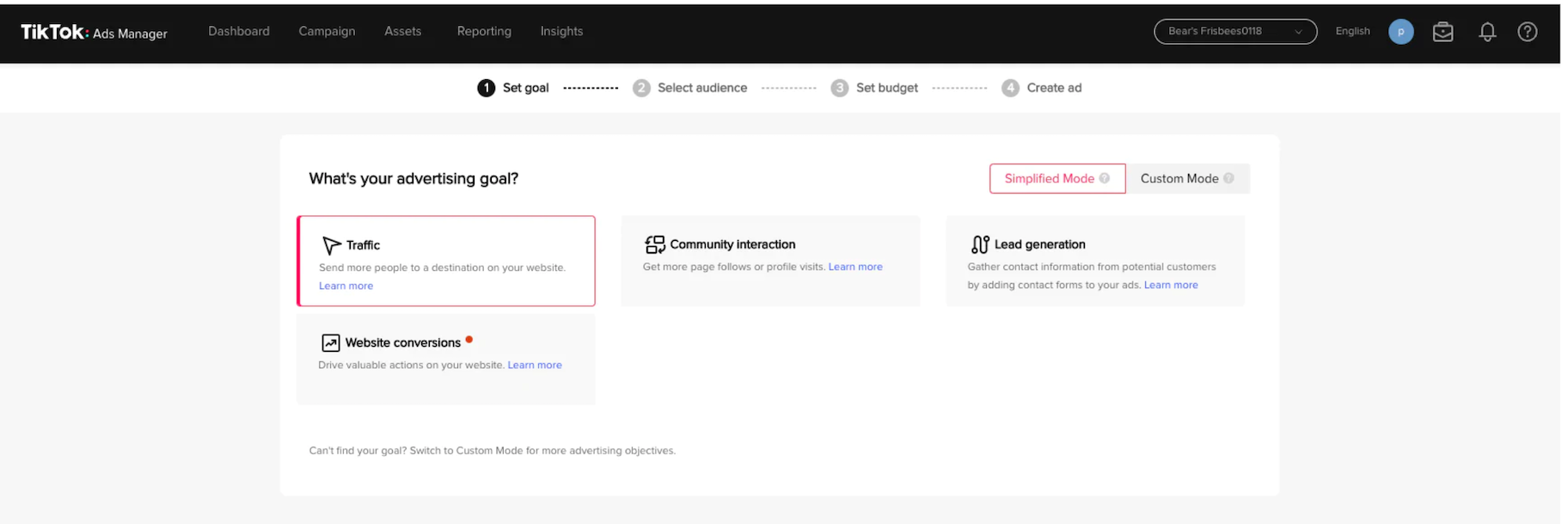This screenshot has width=1568, height=524.
Task: Open the Insights menu
Action: tap(561, 31)
